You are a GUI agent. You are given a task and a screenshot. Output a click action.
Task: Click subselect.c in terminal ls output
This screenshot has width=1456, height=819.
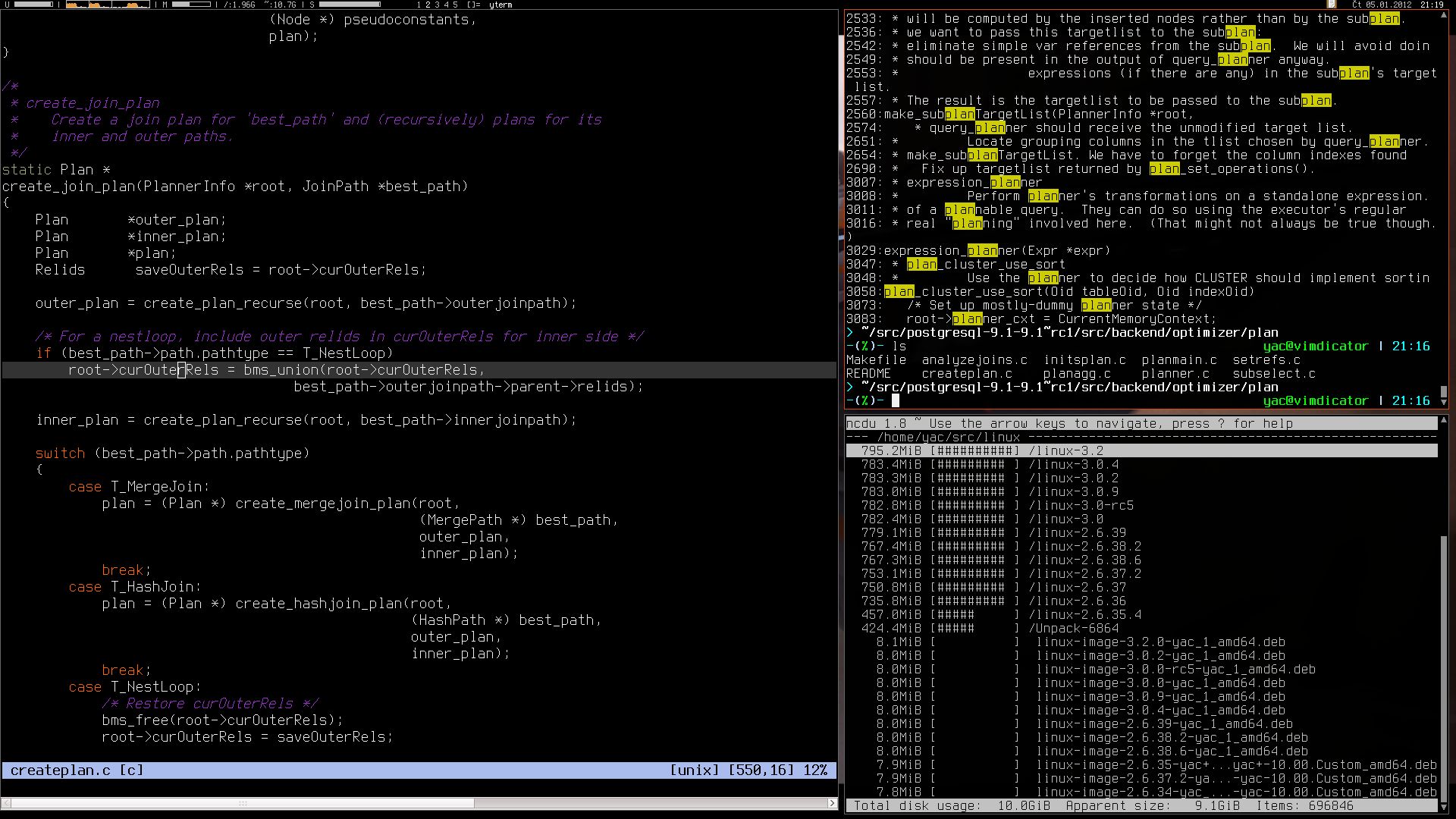tap(1274, 374)
